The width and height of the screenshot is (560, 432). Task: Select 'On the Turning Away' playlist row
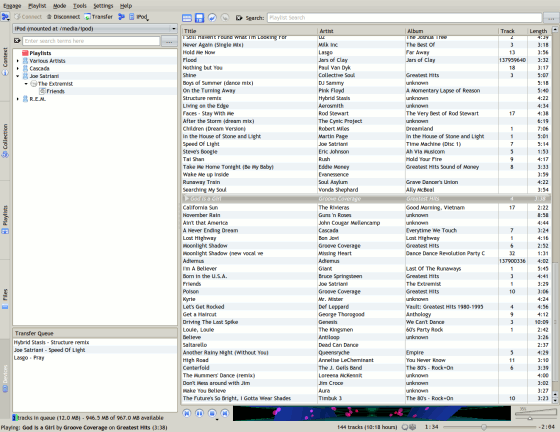point(366,91)
